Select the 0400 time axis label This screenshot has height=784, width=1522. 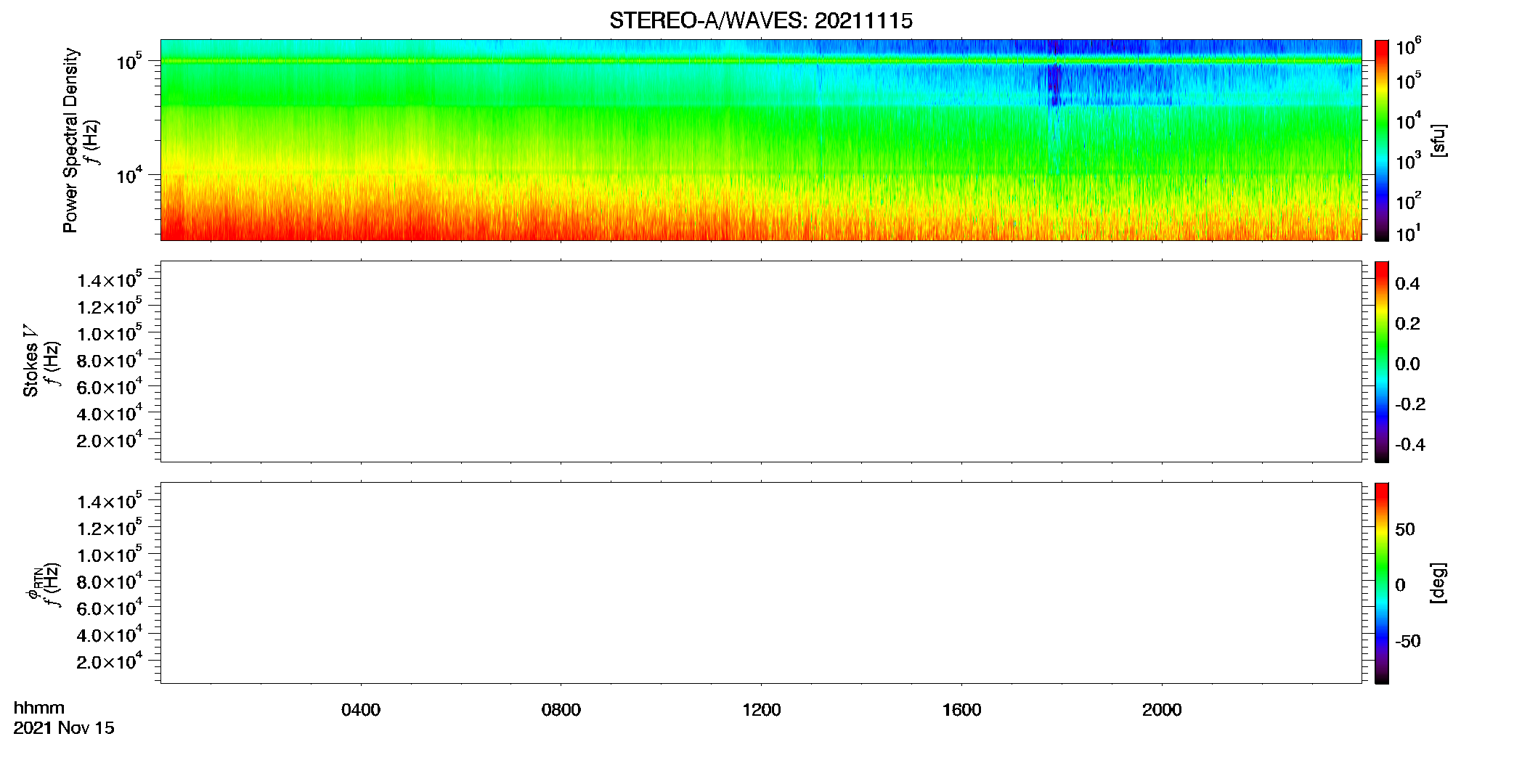pyautogui.click(x=361, y=710)
